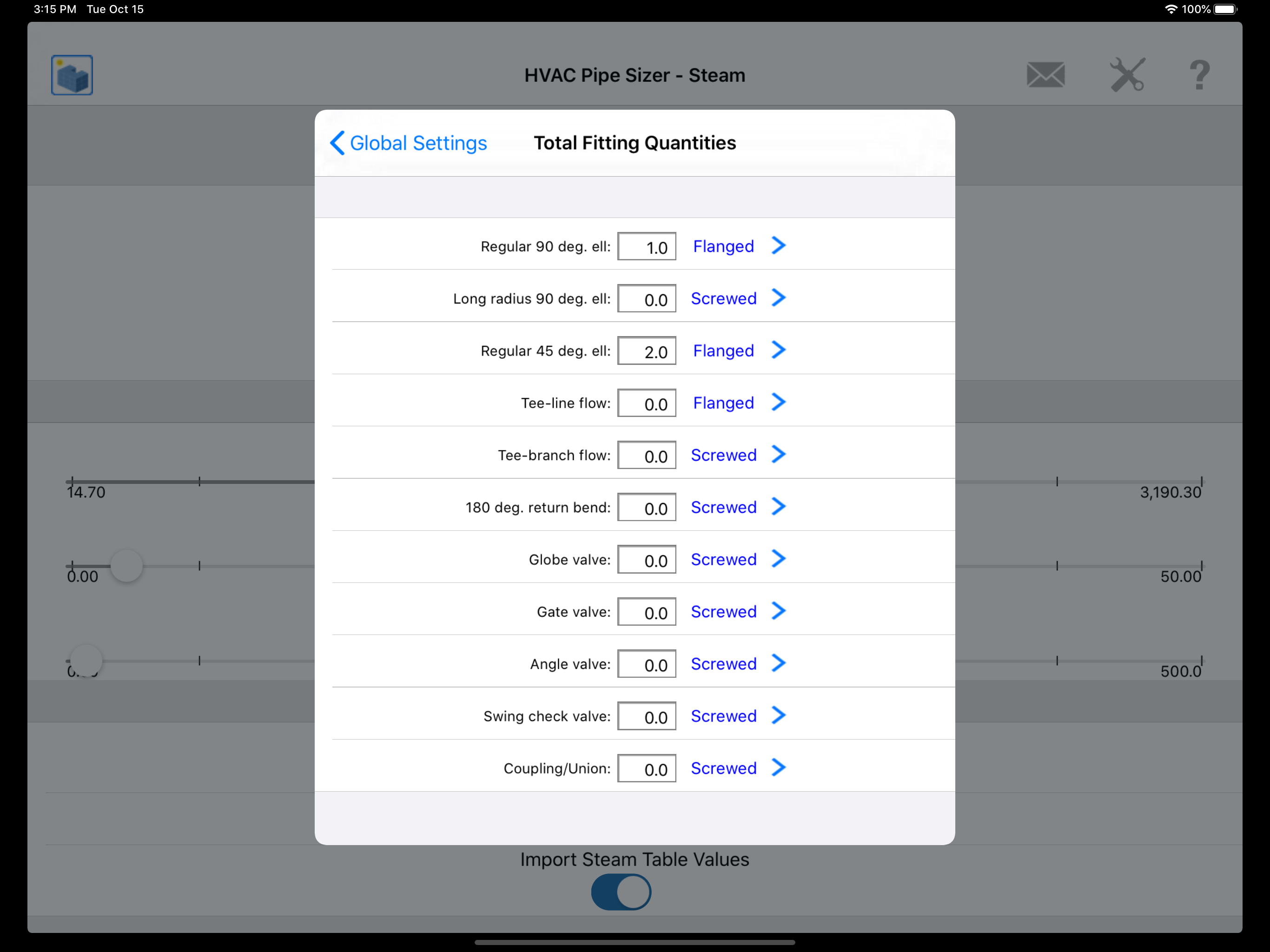This screenshot has width=1270, height=952.
Task: Open Regular 45 deg. ell type chevron
Action: click(778, 350)
